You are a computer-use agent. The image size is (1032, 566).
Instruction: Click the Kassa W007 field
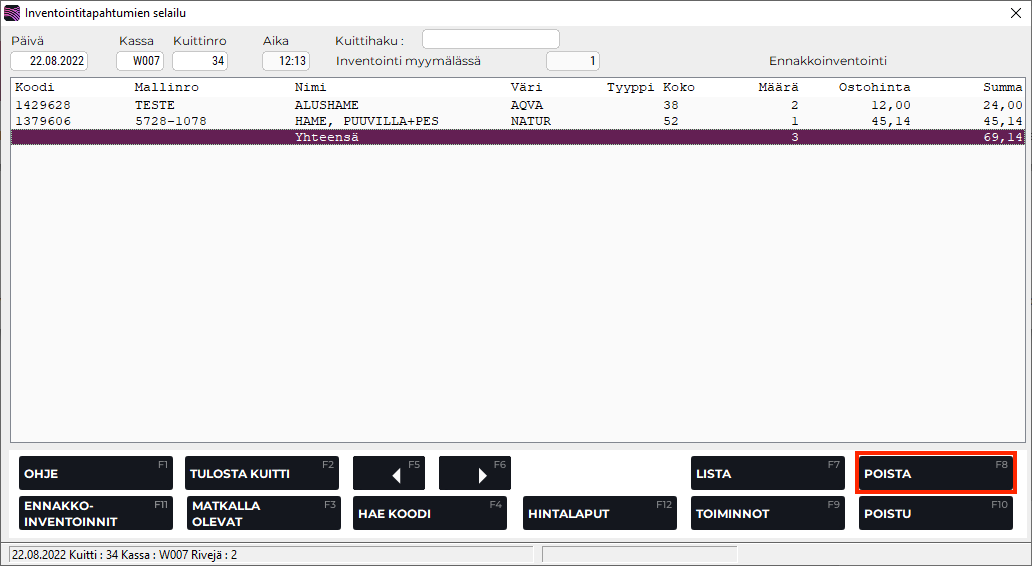(x=139, y=61)
